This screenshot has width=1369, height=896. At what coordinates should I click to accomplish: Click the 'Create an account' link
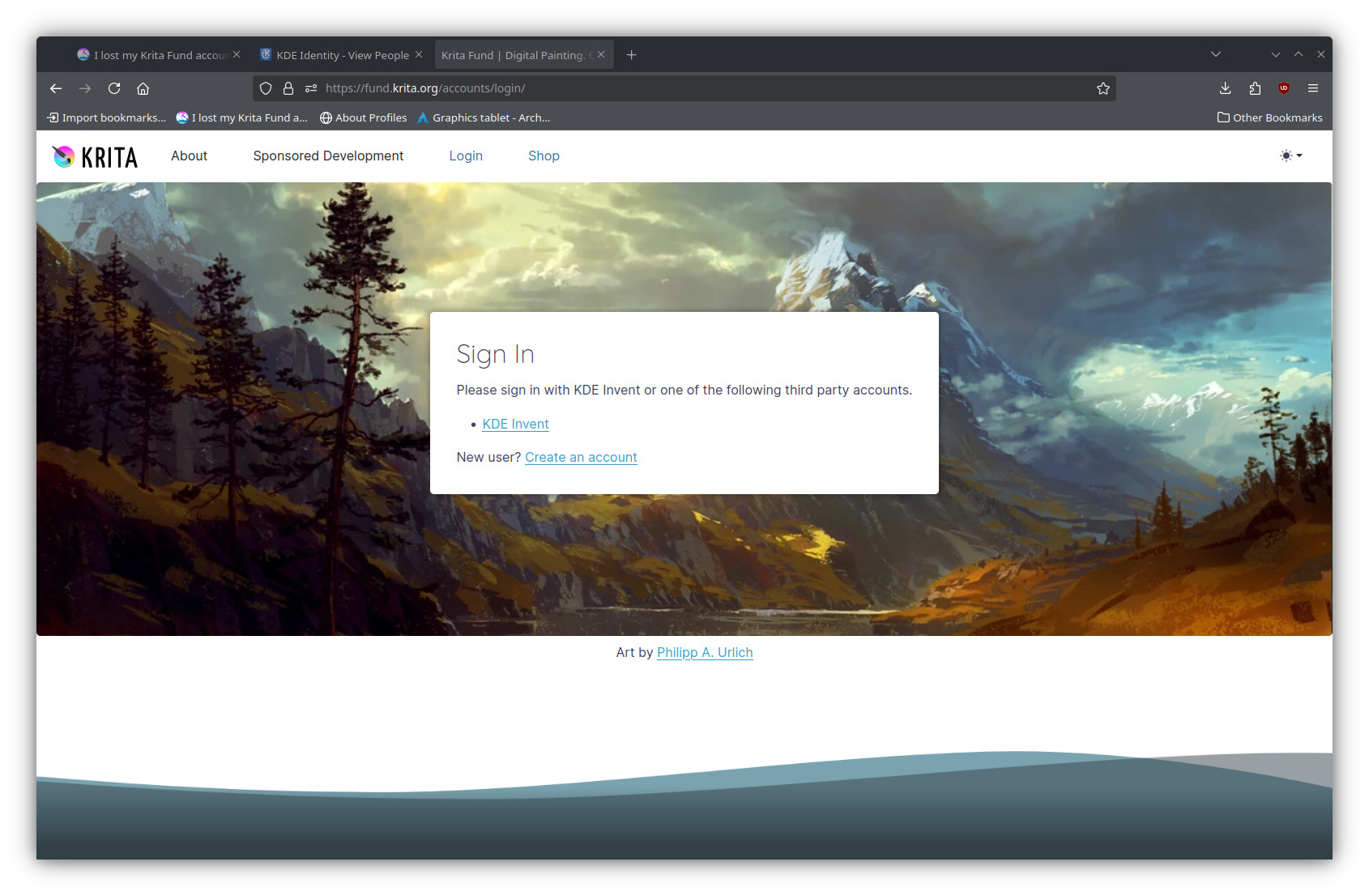(x=581, y=457)
